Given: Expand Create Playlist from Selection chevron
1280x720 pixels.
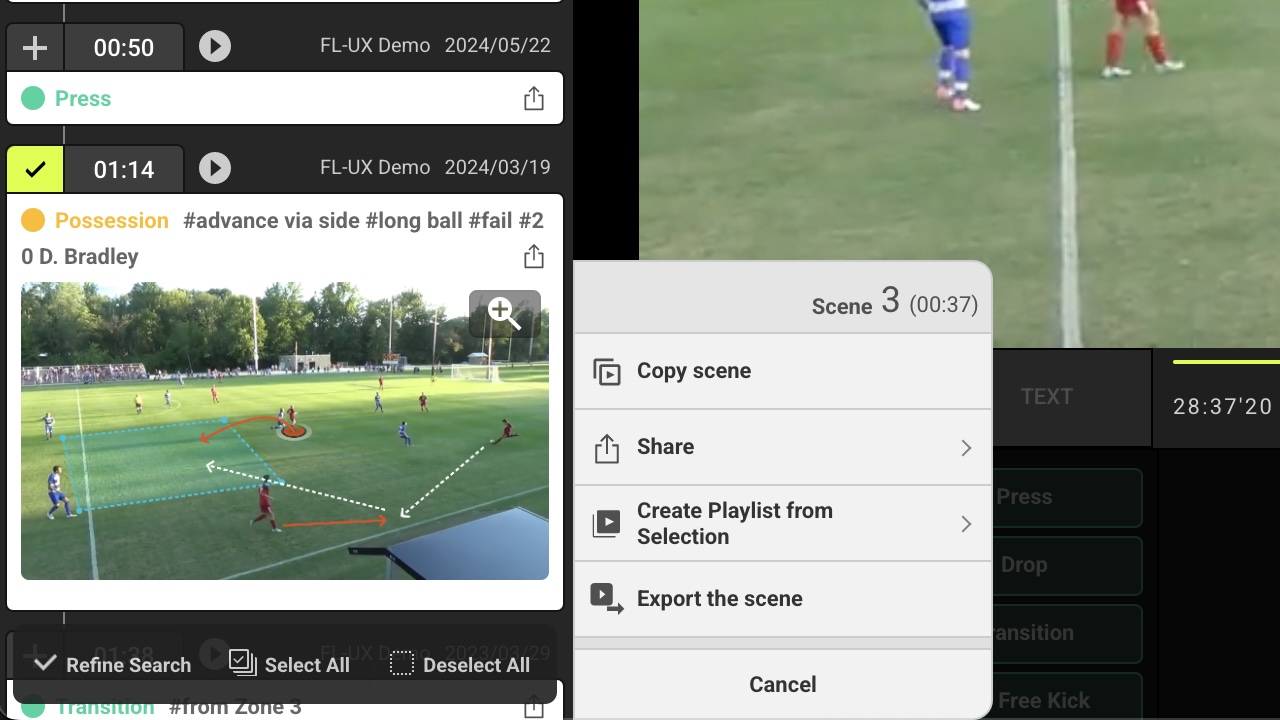Looking at the screenshot, I should tap(966, 524).
